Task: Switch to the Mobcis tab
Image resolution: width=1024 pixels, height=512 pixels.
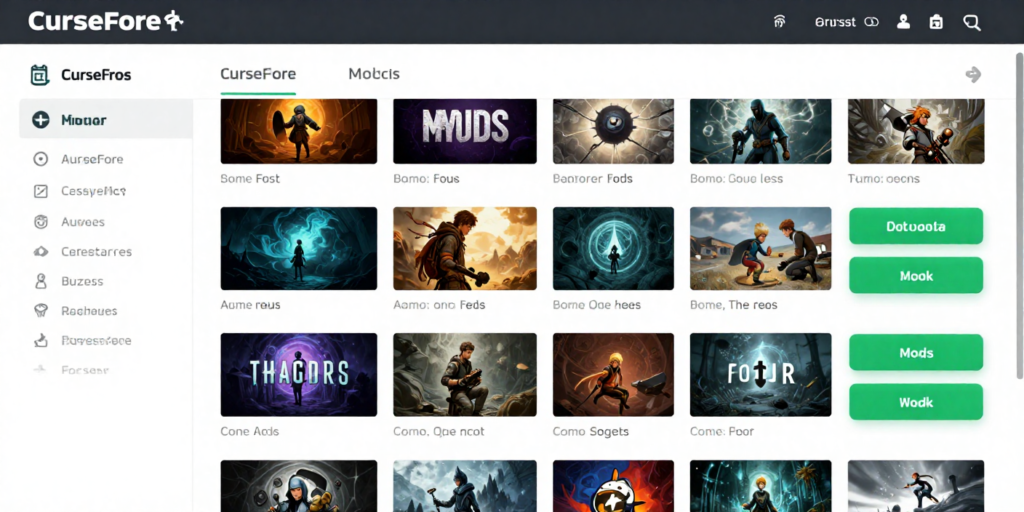Action: coord(374,74)
